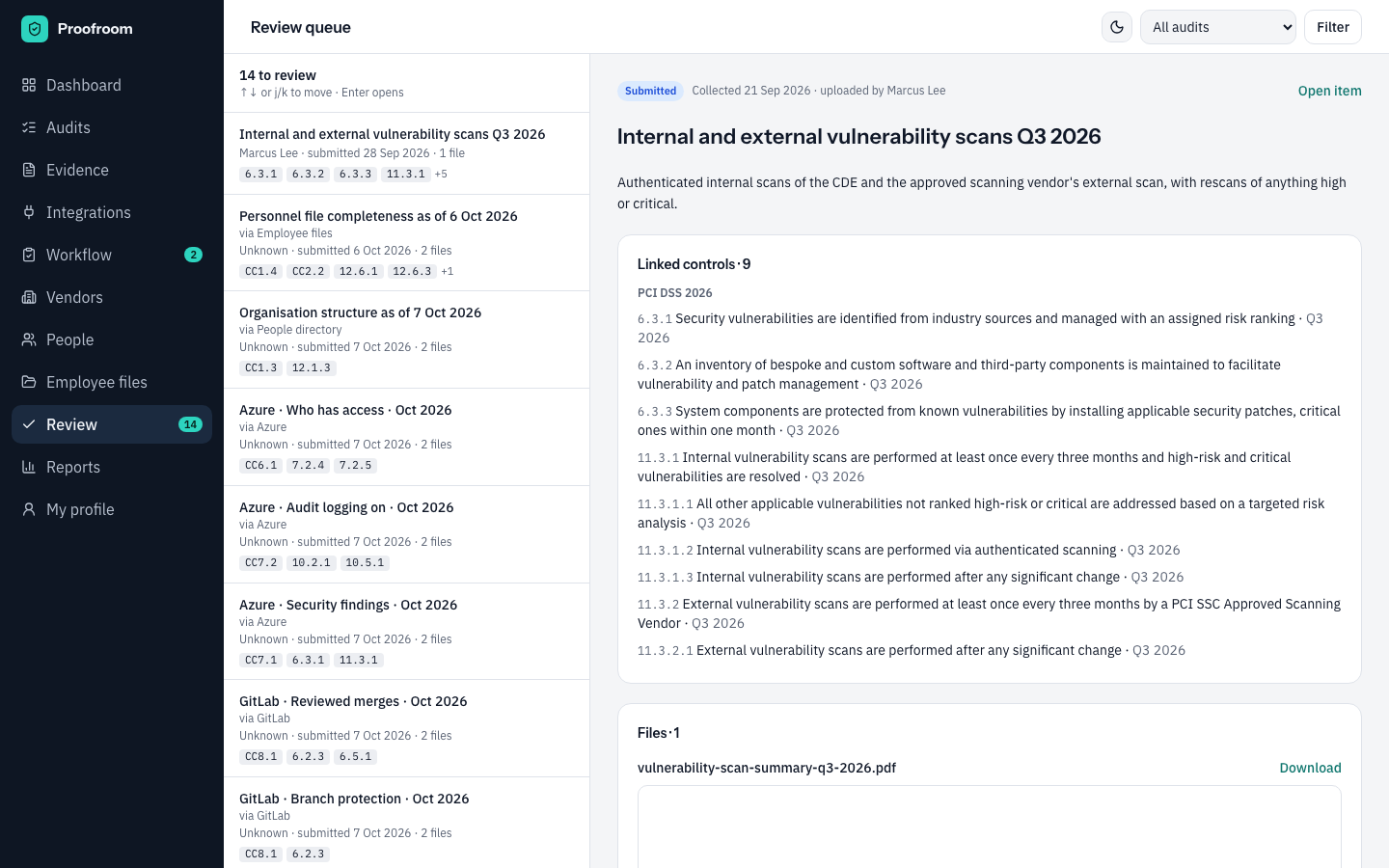Open the My profile page

point(112,509)
